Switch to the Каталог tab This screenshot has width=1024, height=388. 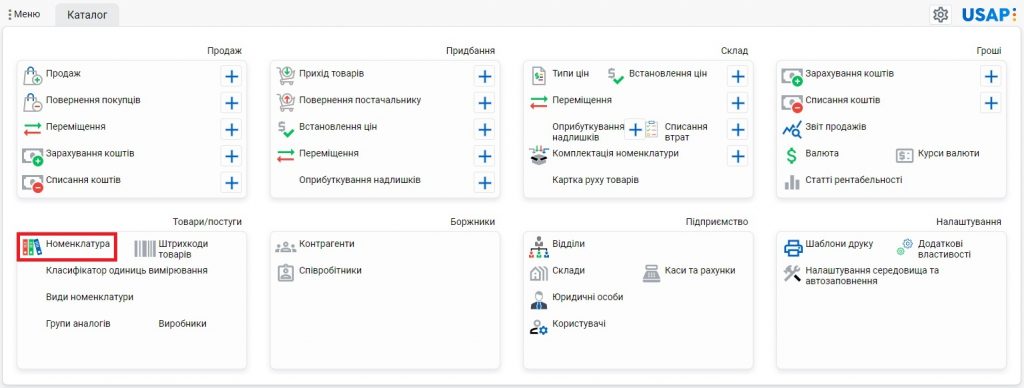pos(87,15)
